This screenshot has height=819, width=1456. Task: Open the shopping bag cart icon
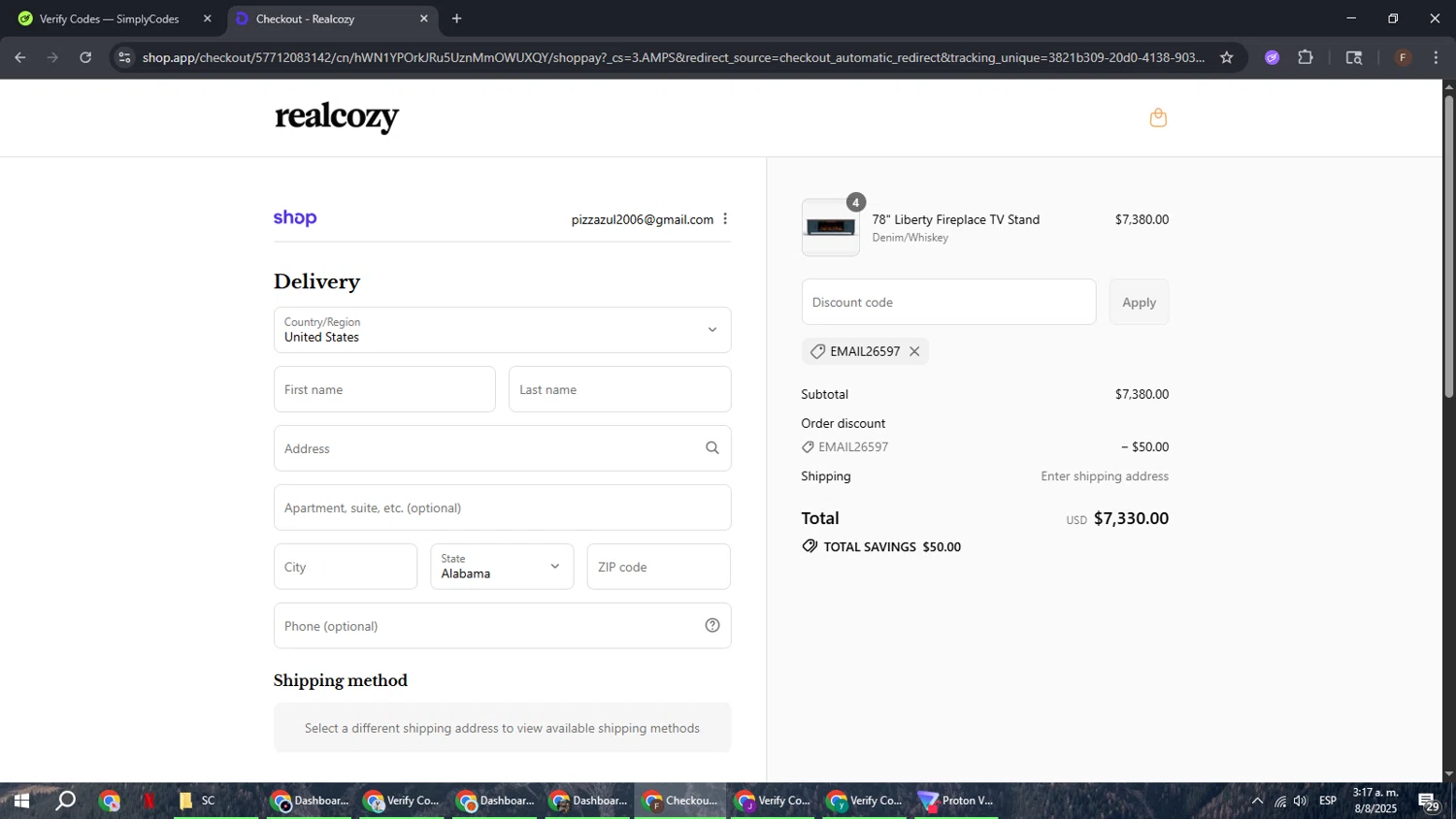coord(1158,117)
